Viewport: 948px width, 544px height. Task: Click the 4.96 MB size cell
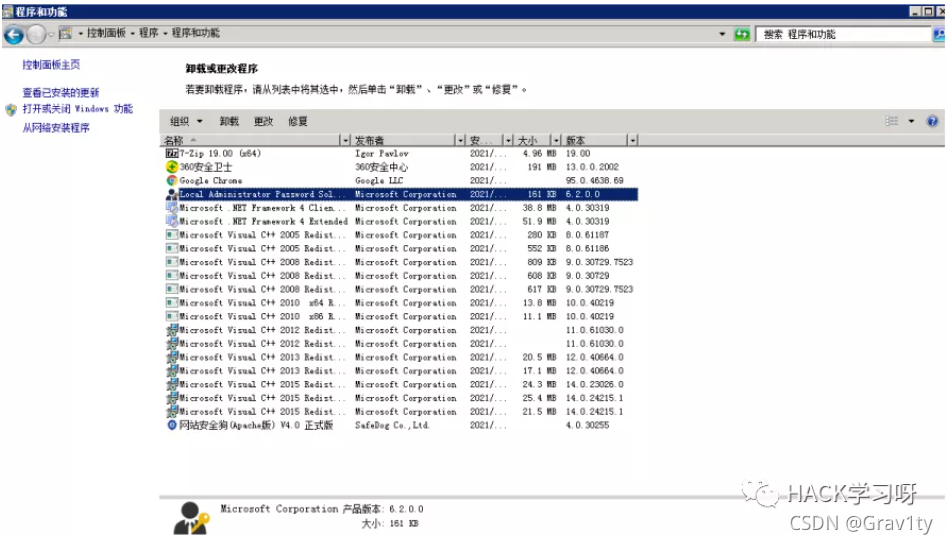[x=539, y=154]
